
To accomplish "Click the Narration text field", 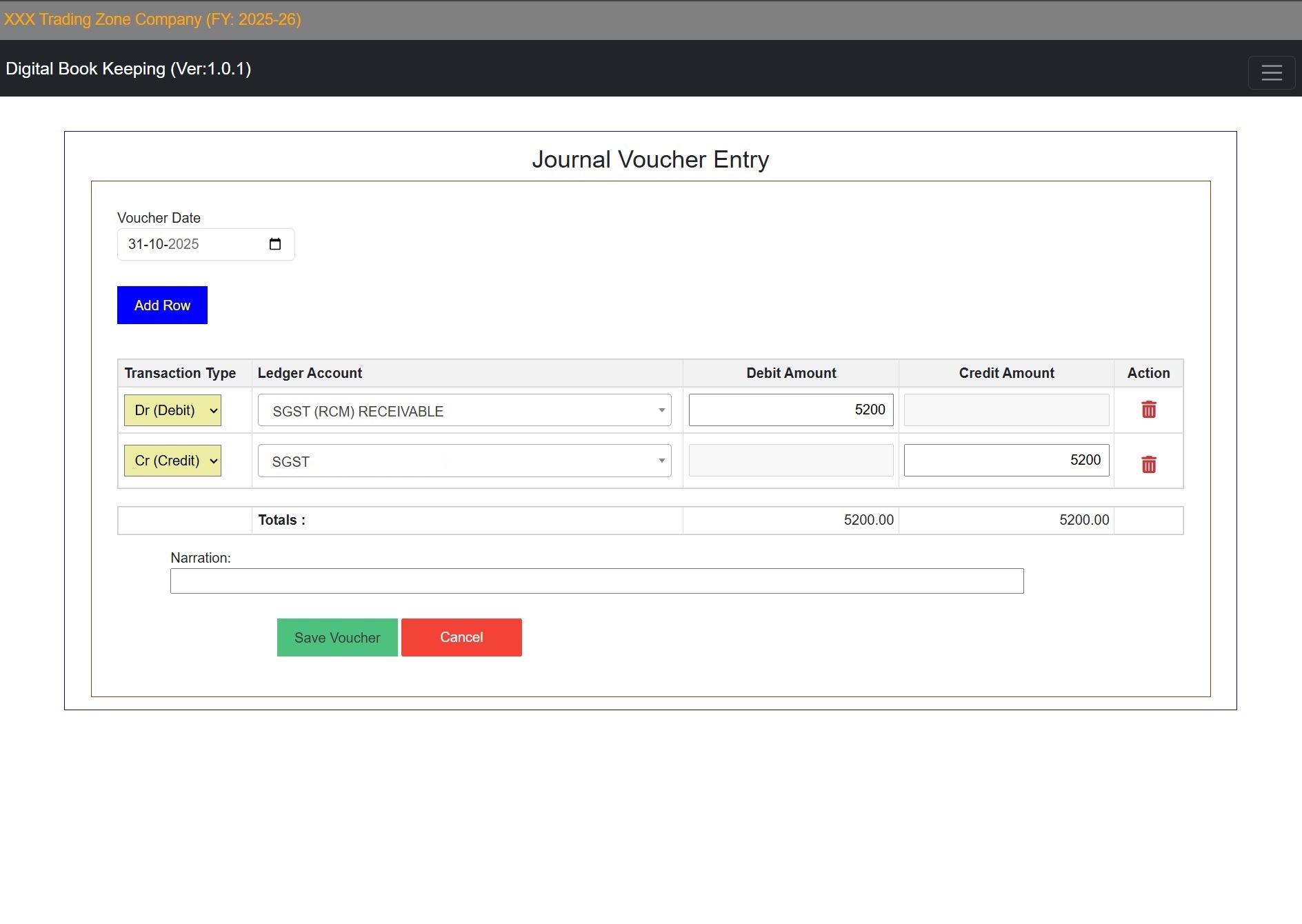I will tap(597, 581).
